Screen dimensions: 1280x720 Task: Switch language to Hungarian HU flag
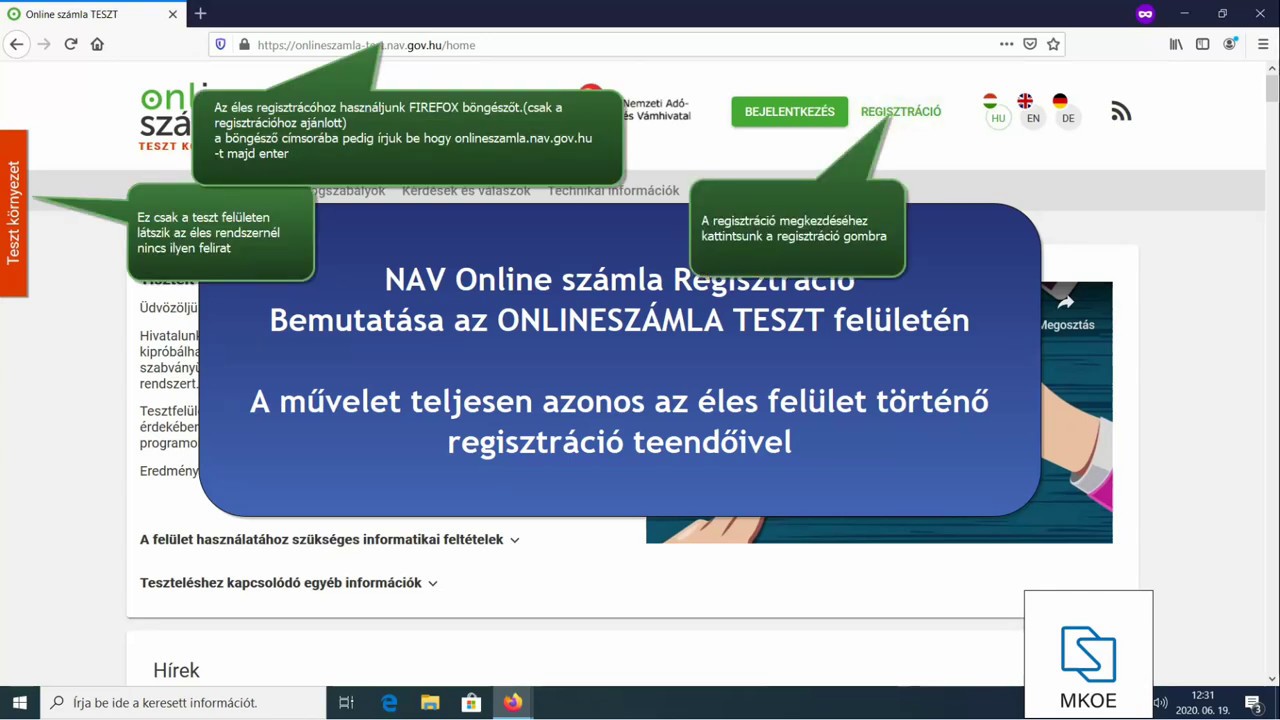tap(997, 110)
